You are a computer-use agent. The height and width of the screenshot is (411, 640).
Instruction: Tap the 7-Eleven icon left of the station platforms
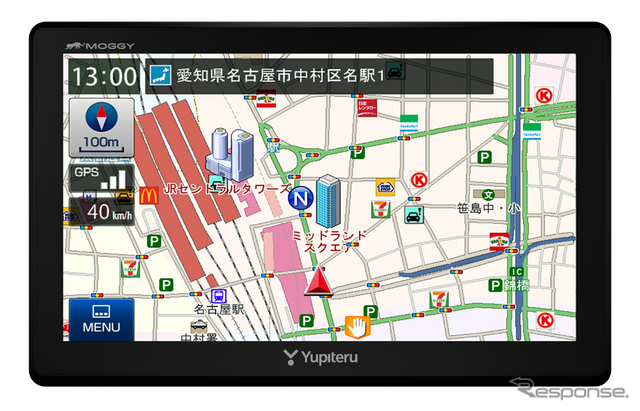point(131,268)
